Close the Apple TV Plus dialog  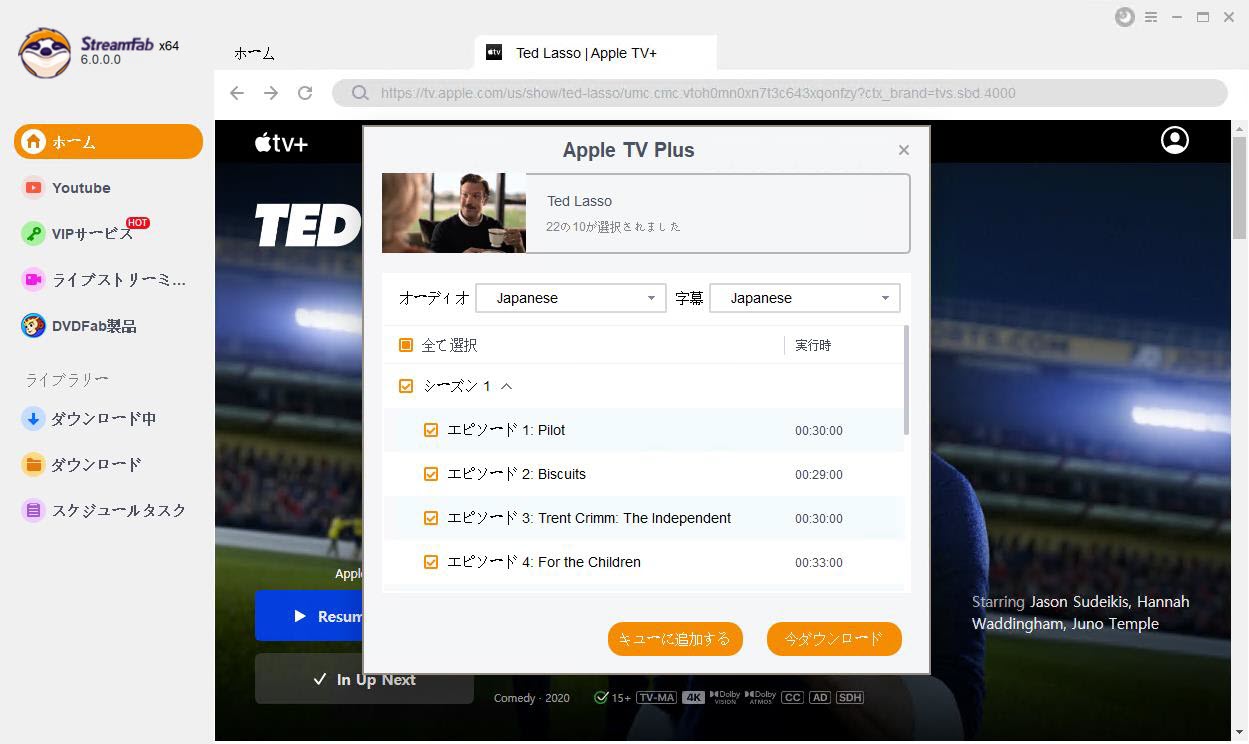click(x=904, y=150)
